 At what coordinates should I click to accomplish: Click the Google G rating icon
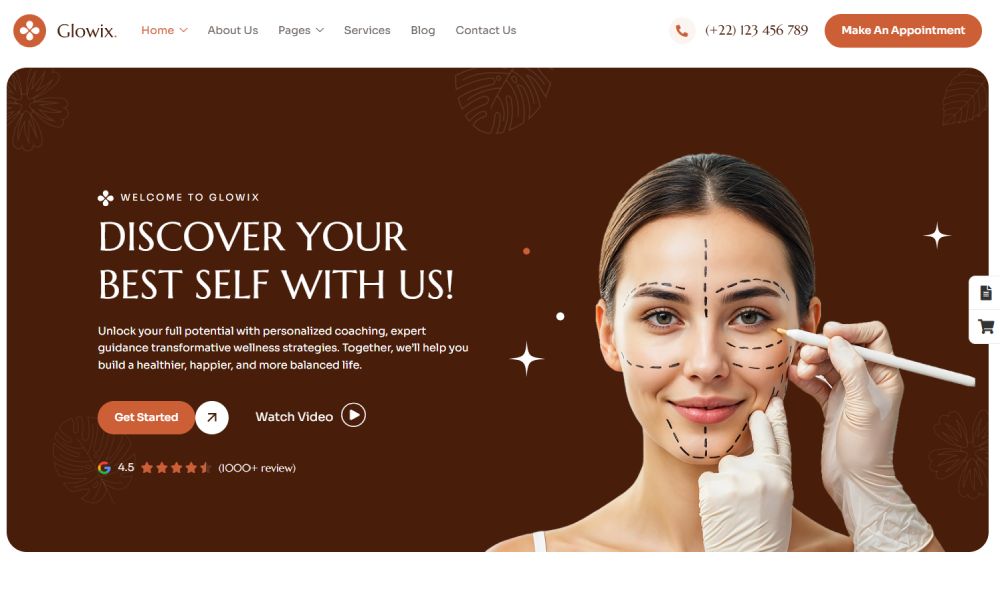[104, 468]
